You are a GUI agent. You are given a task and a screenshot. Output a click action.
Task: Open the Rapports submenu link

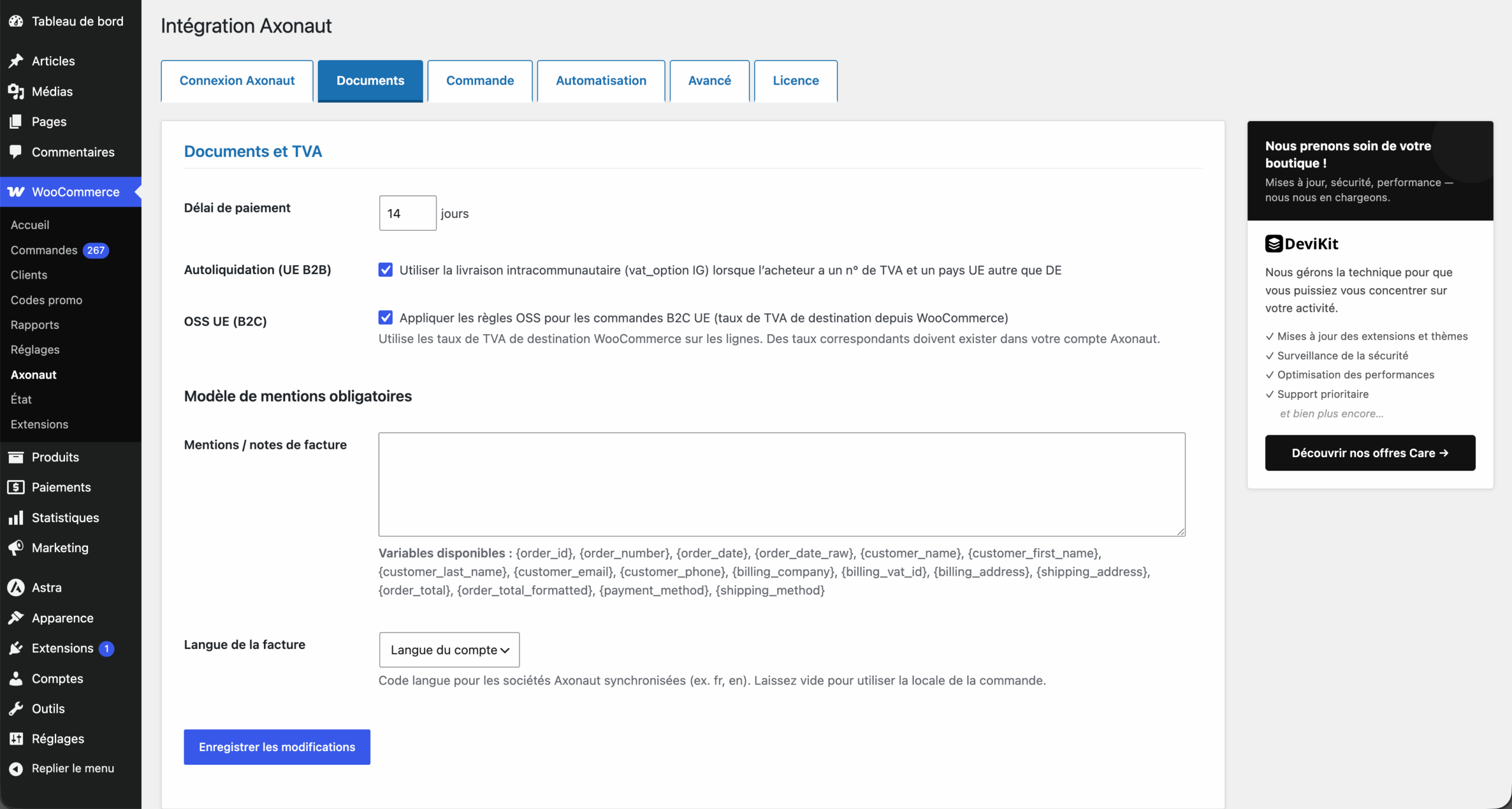(35, 325)
